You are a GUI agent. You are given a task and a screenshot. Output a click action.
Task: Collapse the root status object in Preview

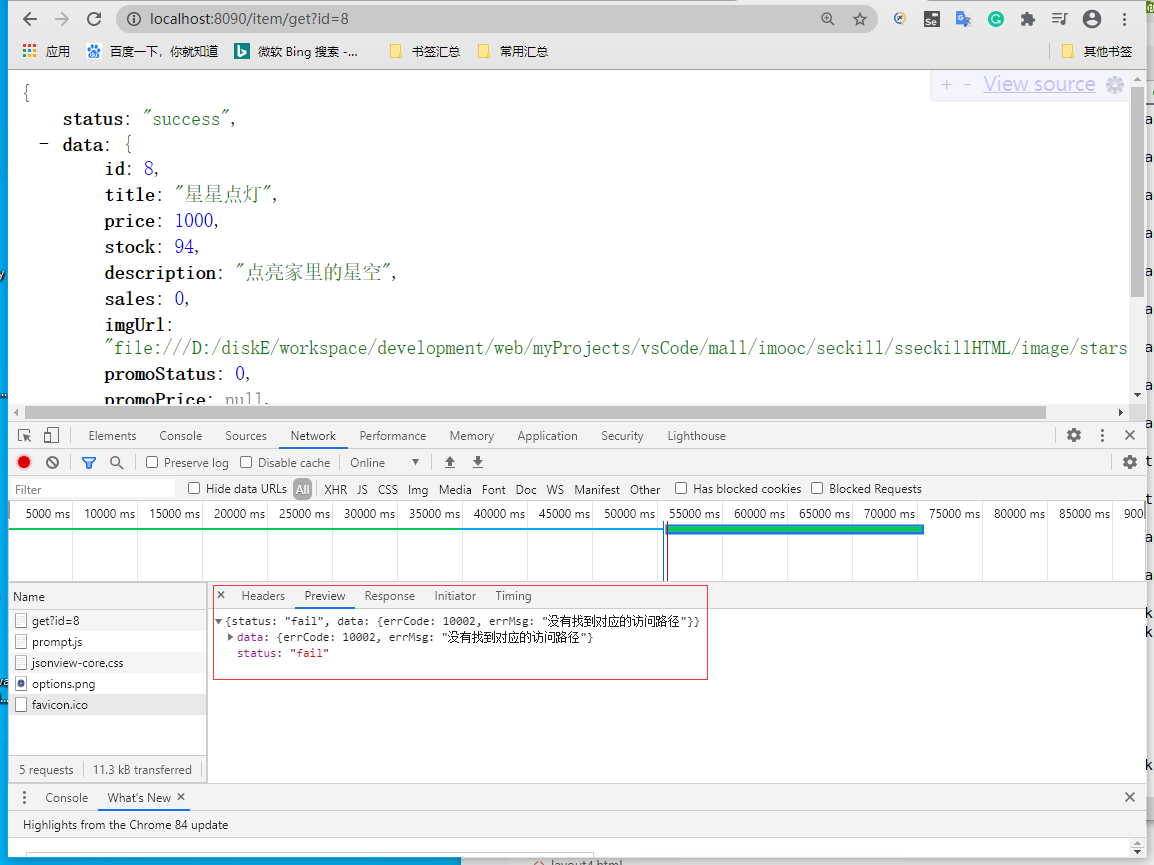(x=219, y=621)
